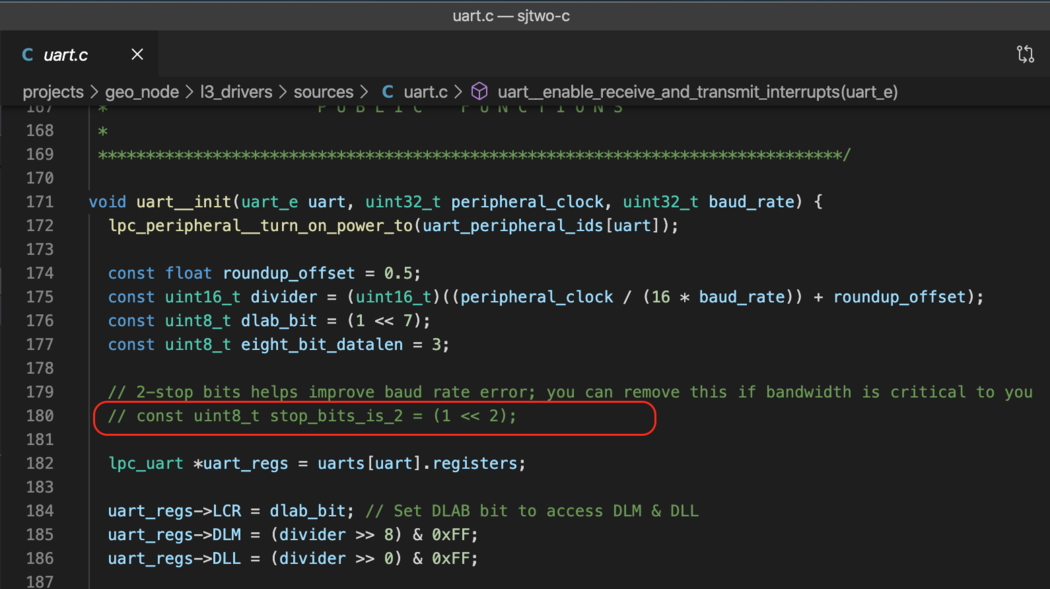Open the uart.c breadcrumb file entry
This screenshot has width=1050, height=589.
pos(425,92)
